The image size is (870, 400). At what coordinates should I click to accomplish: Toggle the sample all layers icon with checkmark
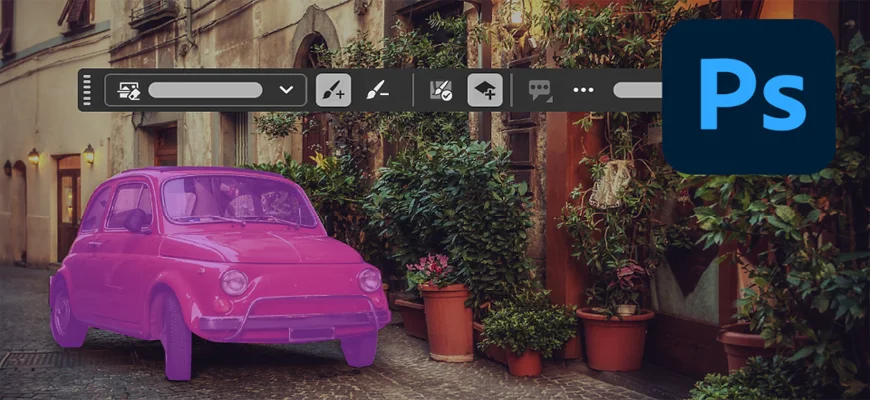point(441,90)
